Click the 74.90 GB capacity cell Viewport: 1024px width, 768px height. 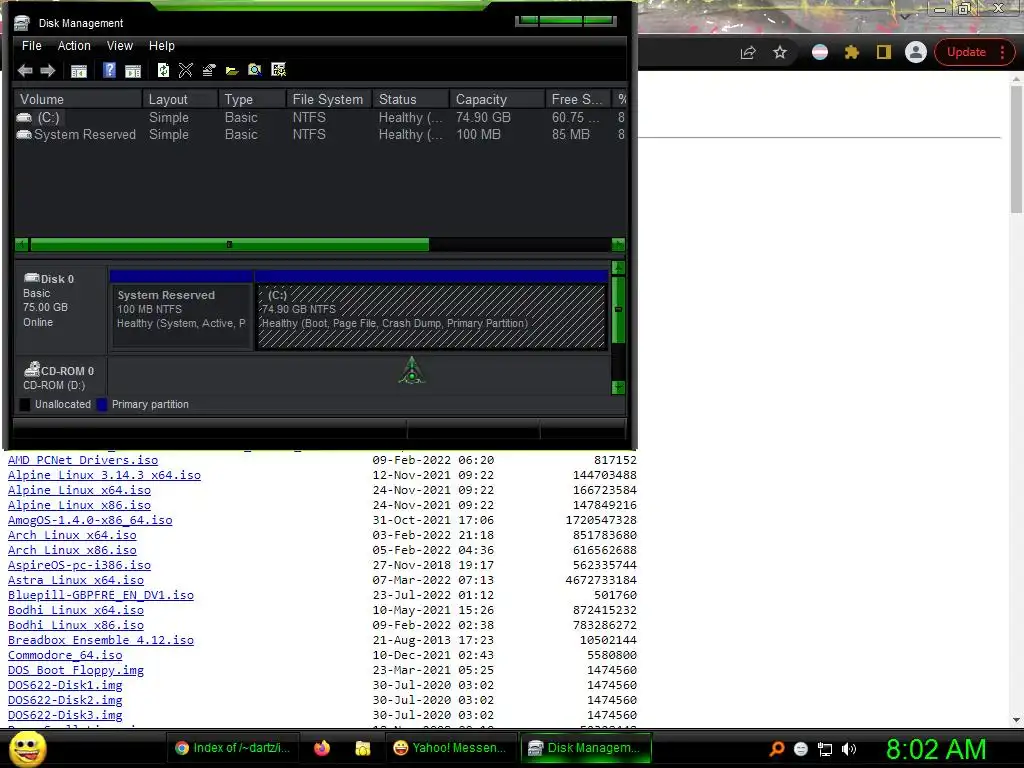tap(483, 118)
